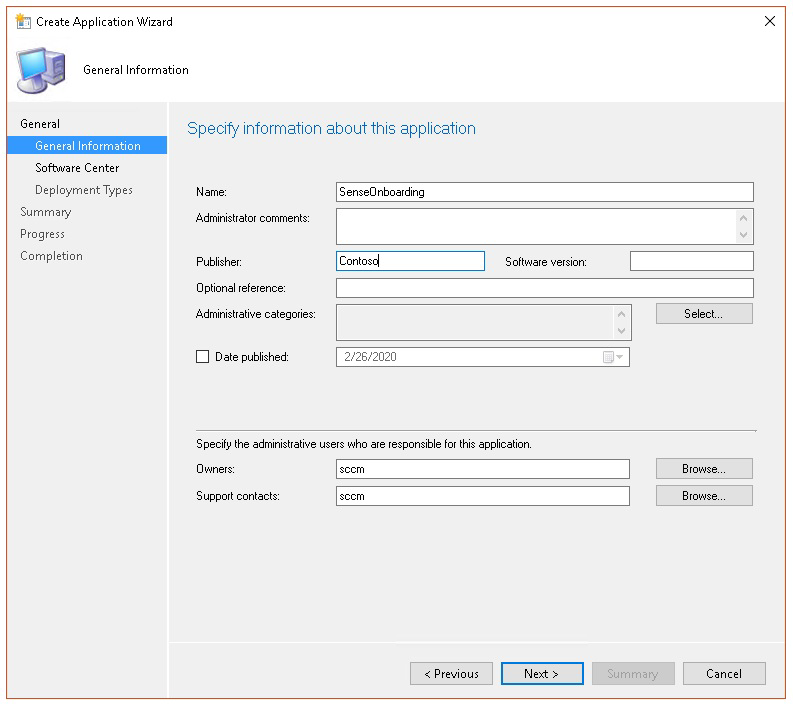Browse for Support contacts
This screenshot has height=709, width=793.
[704, 496]
